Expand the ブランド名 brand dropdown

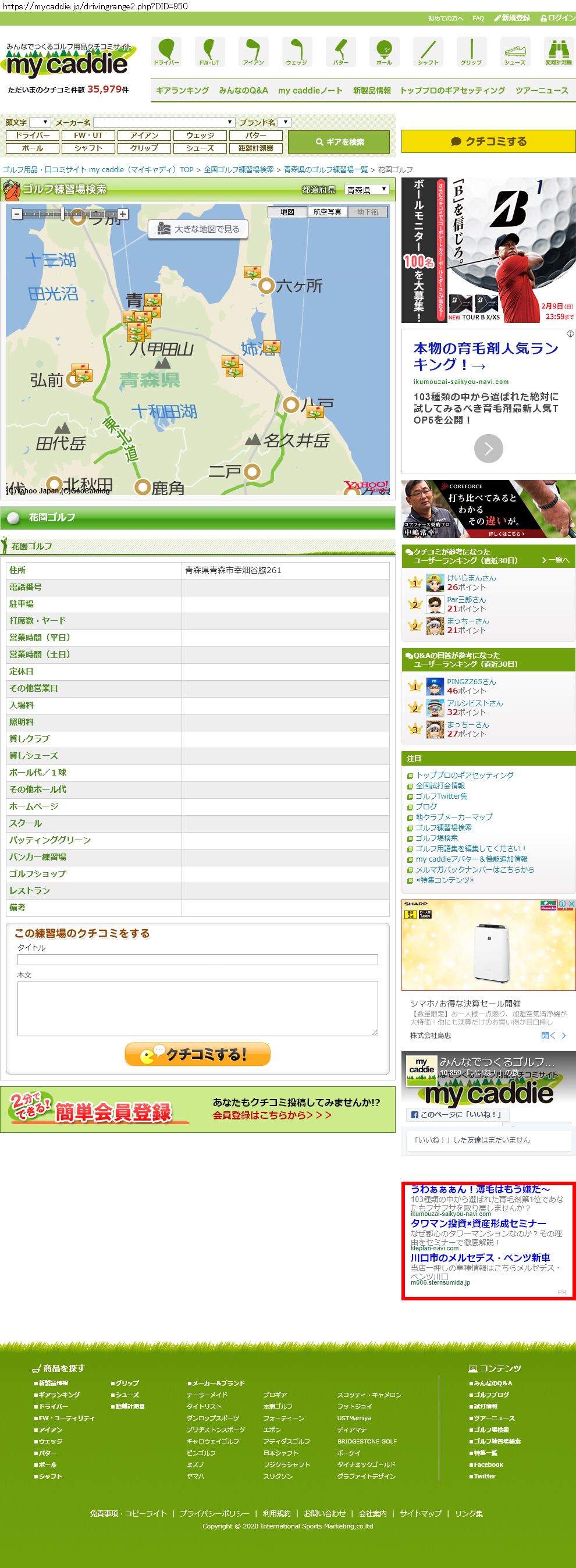[285, 122]
